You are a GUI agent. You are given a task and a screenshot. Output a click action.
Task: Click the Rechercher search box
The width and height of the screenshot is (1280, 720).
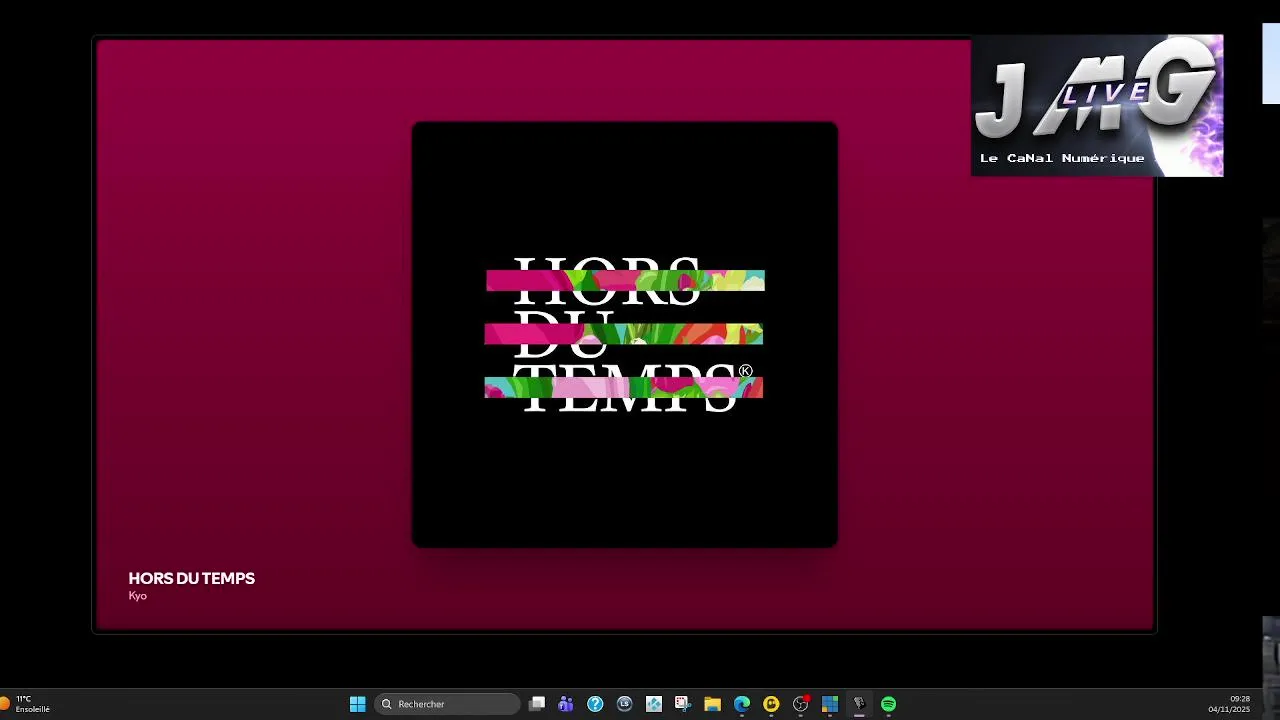tap(447, 704)
